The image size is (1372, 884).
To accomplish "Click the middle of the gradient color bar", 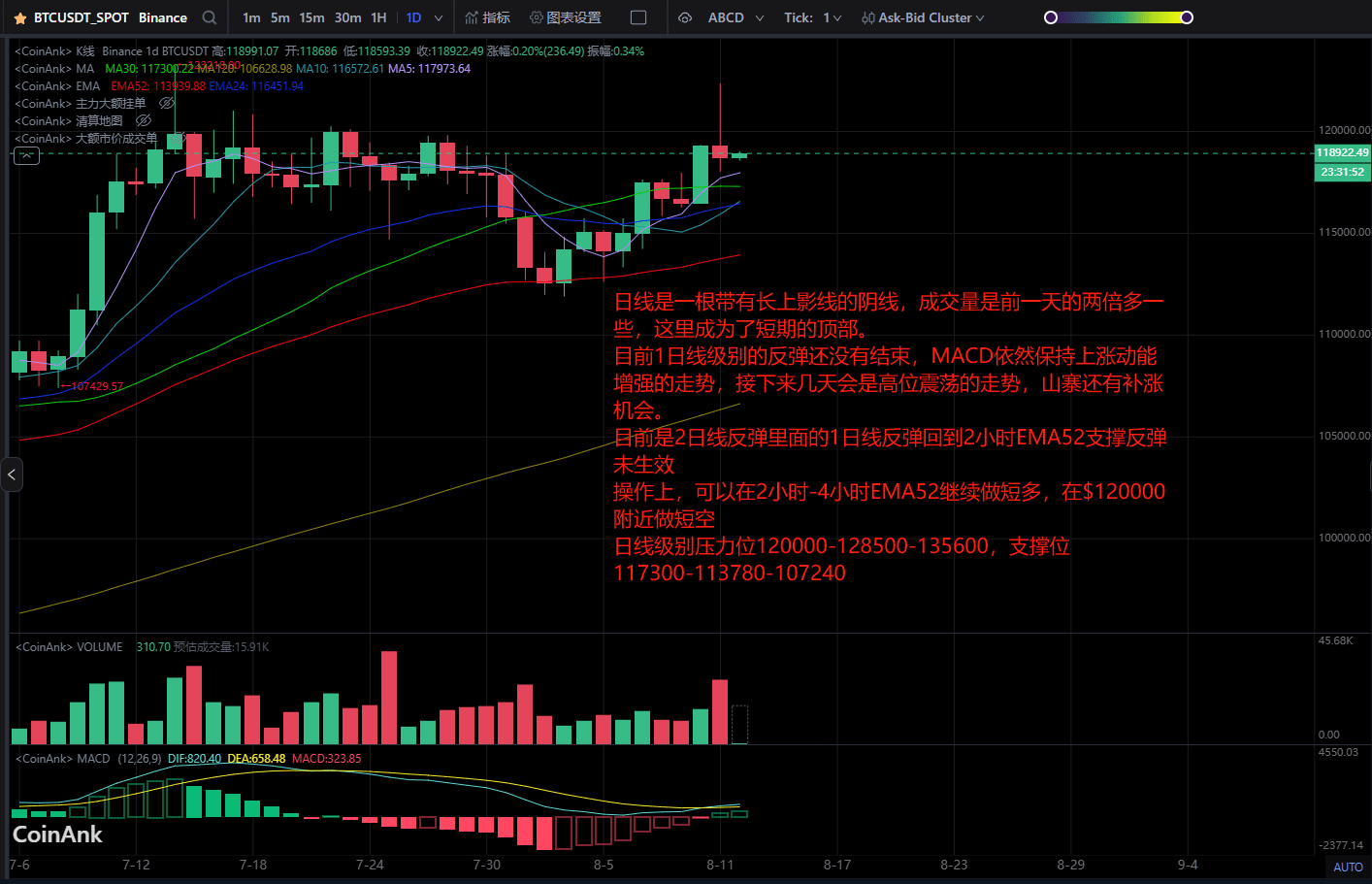I will pos(1118,17).
